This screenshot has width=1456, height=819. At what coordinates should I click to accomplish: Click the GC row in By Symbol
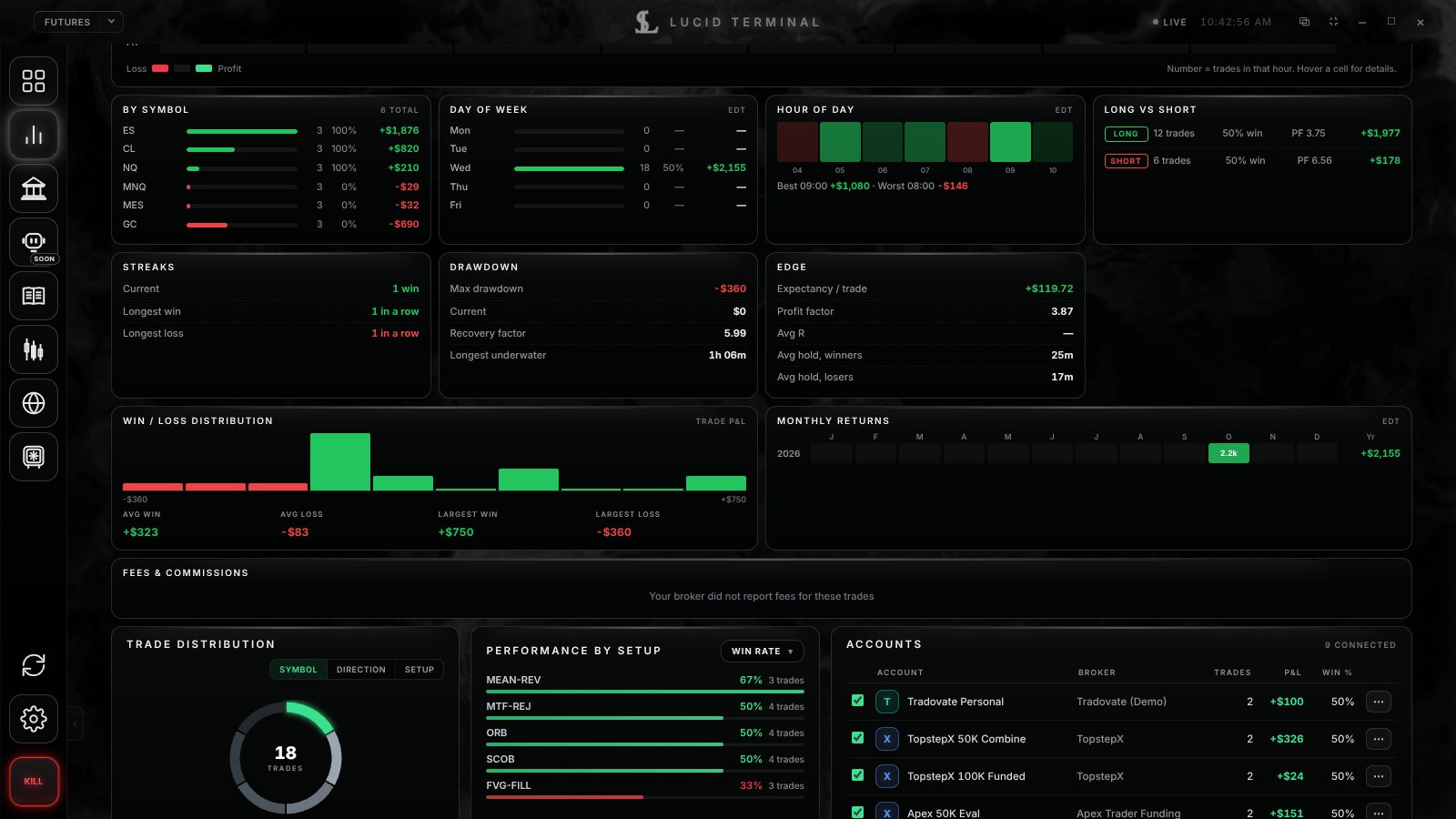click(271, 224)
